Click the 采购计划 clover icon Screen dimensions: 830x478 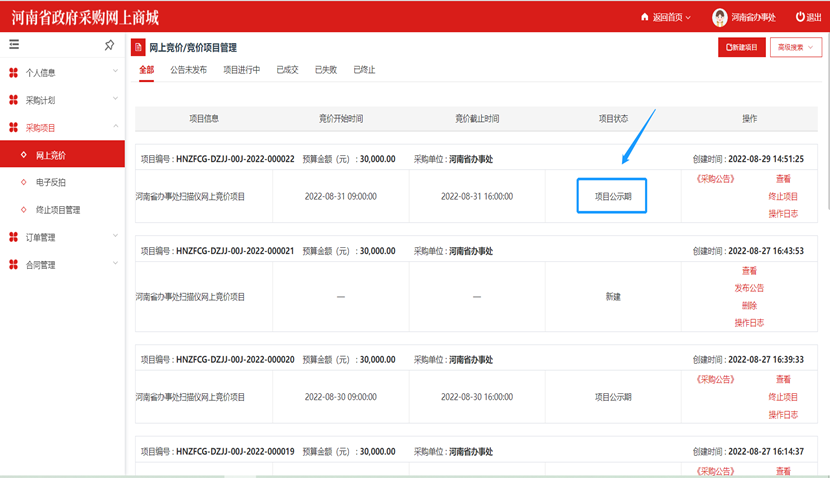pyautogui.click(x=13, y=100)
